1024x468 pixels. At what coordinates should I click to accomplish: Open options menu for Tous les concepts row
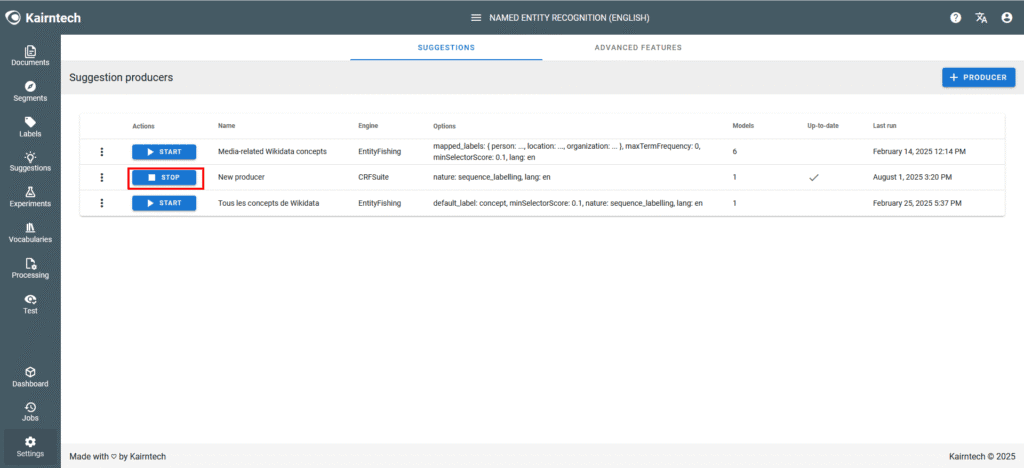click(x=101, y=203)
